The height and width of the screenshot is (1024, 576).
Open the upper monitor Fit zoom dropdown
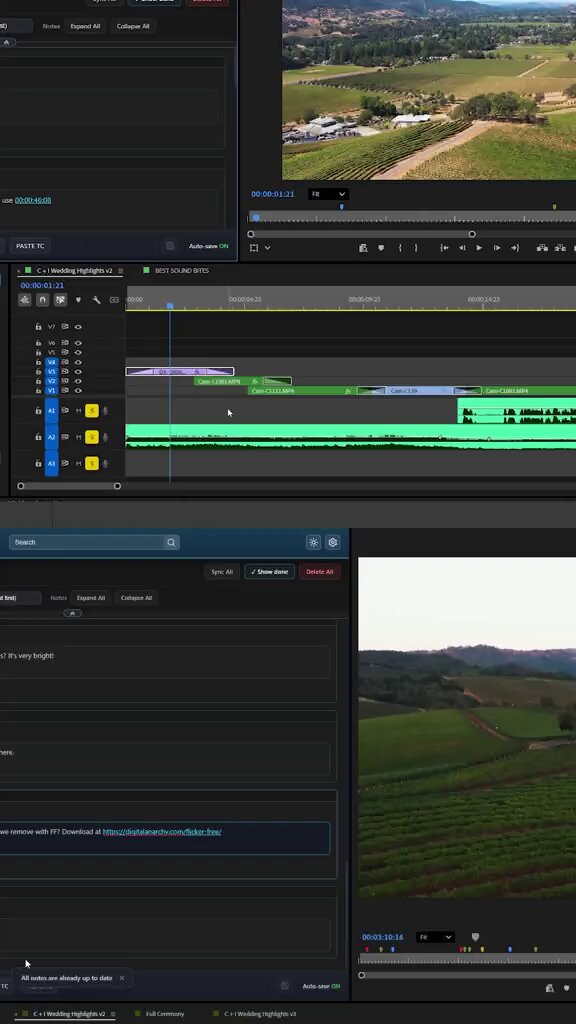(328, 194)
